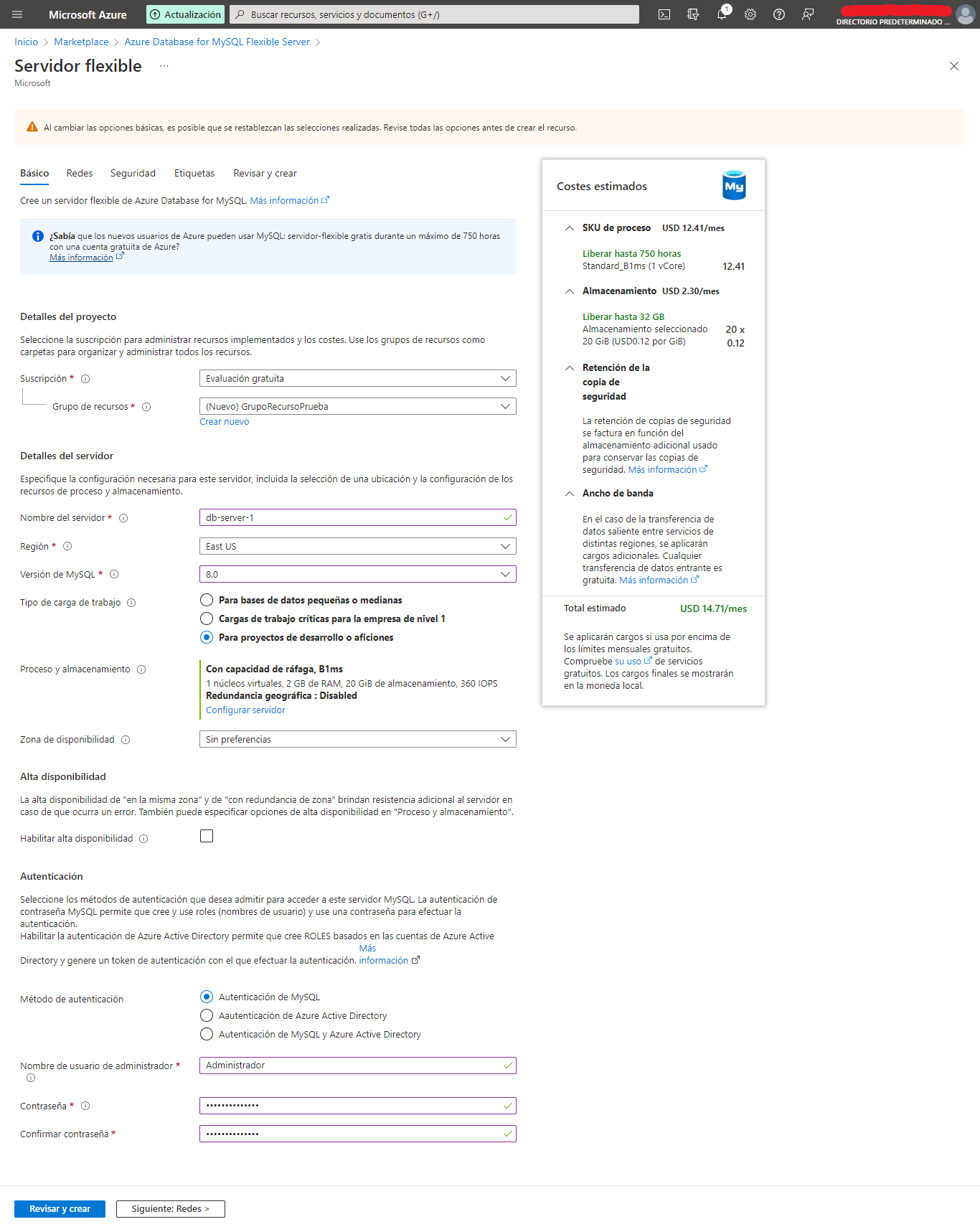Go to Marketplace breadcrumb
Viewport: 980px width, 1232px height.
pyautogui.click(x=81, y=42)
